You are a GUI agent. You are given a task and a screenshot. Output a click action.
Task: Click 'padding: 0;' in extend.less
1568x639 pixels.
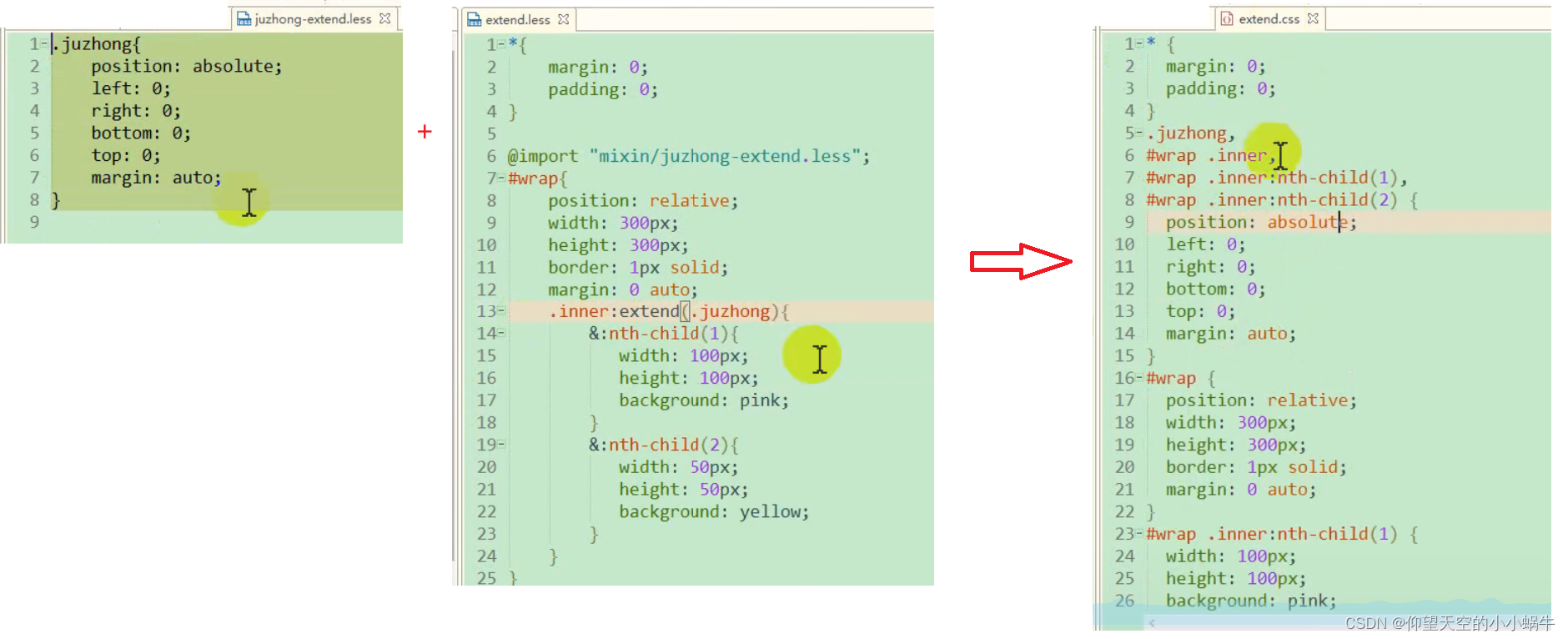(603, 89)
